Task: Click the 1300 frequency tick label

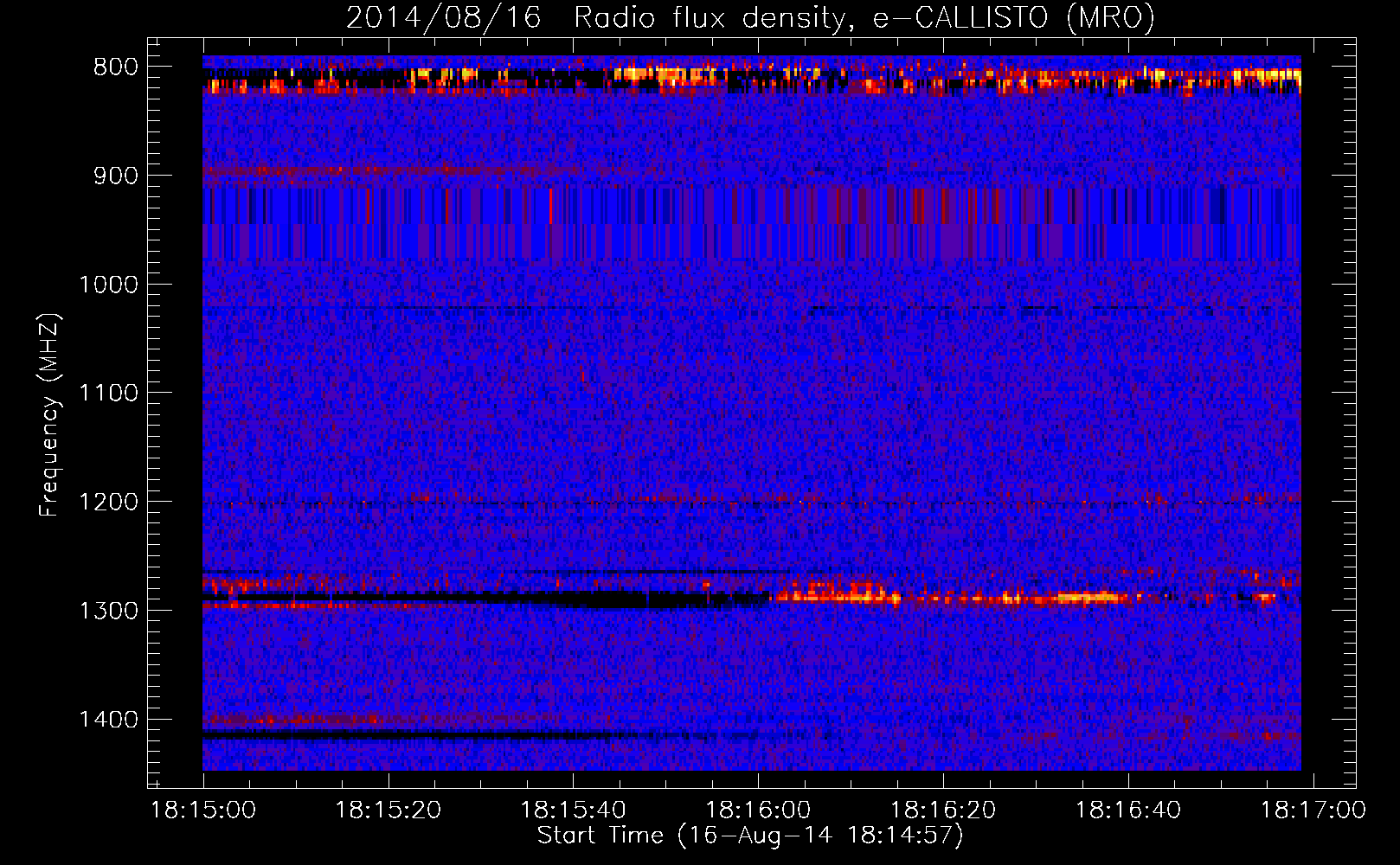Action: click(x=108, y=611)
